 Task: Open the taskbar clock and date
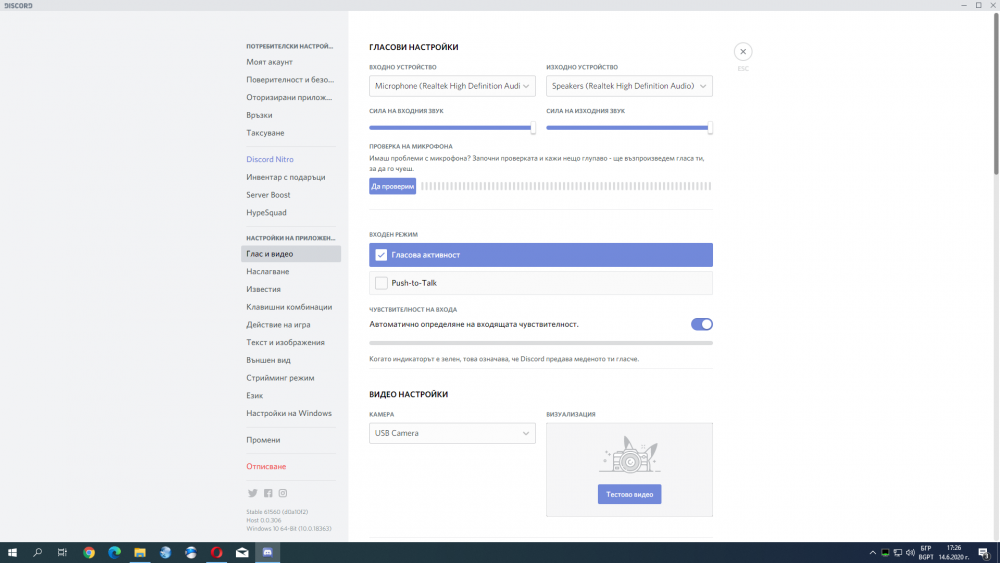click(953, 553)
